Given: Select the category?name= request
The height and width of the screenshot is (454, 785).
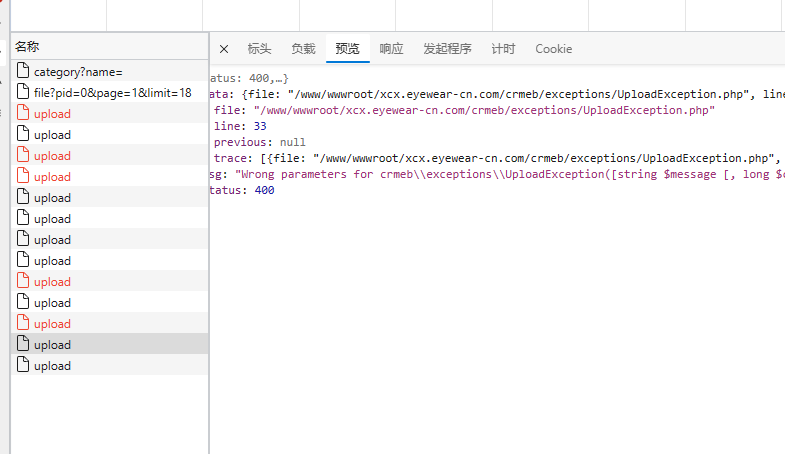Looking at the screenshot, I should (109, 72).
